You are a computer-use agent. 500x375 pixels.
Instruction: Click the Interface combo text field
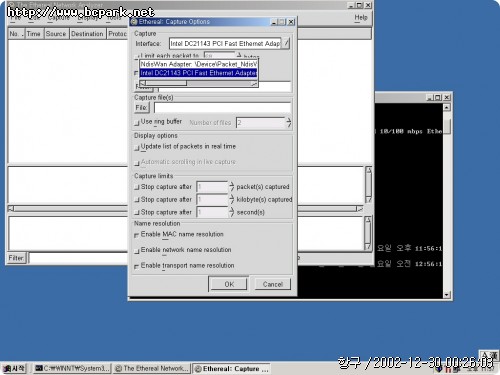pos(225,44)
